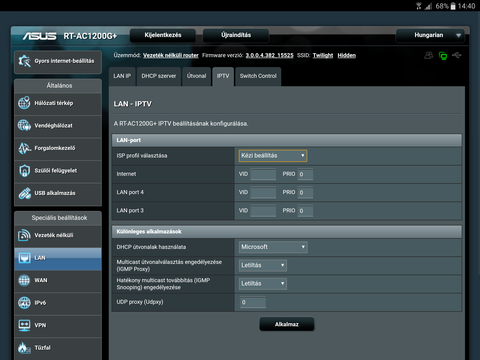Image resolution: width=480 pixels, height=360 pixels.
Task: Open Vendéghálózat menu item
Action: pos(58,126)
